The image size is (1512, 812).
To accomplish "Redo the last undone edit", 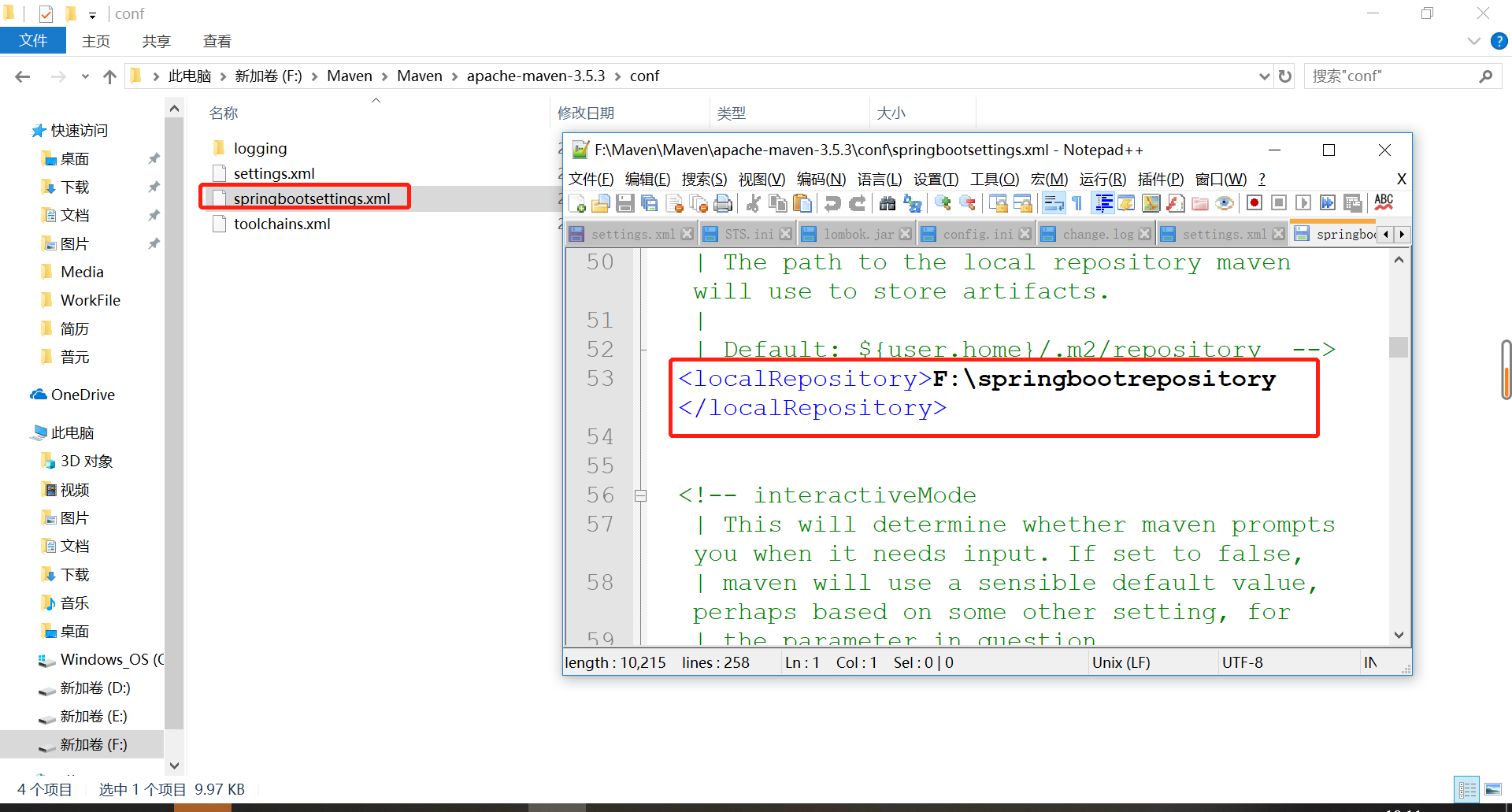I will pyautogui.click(x=858, y=204).
